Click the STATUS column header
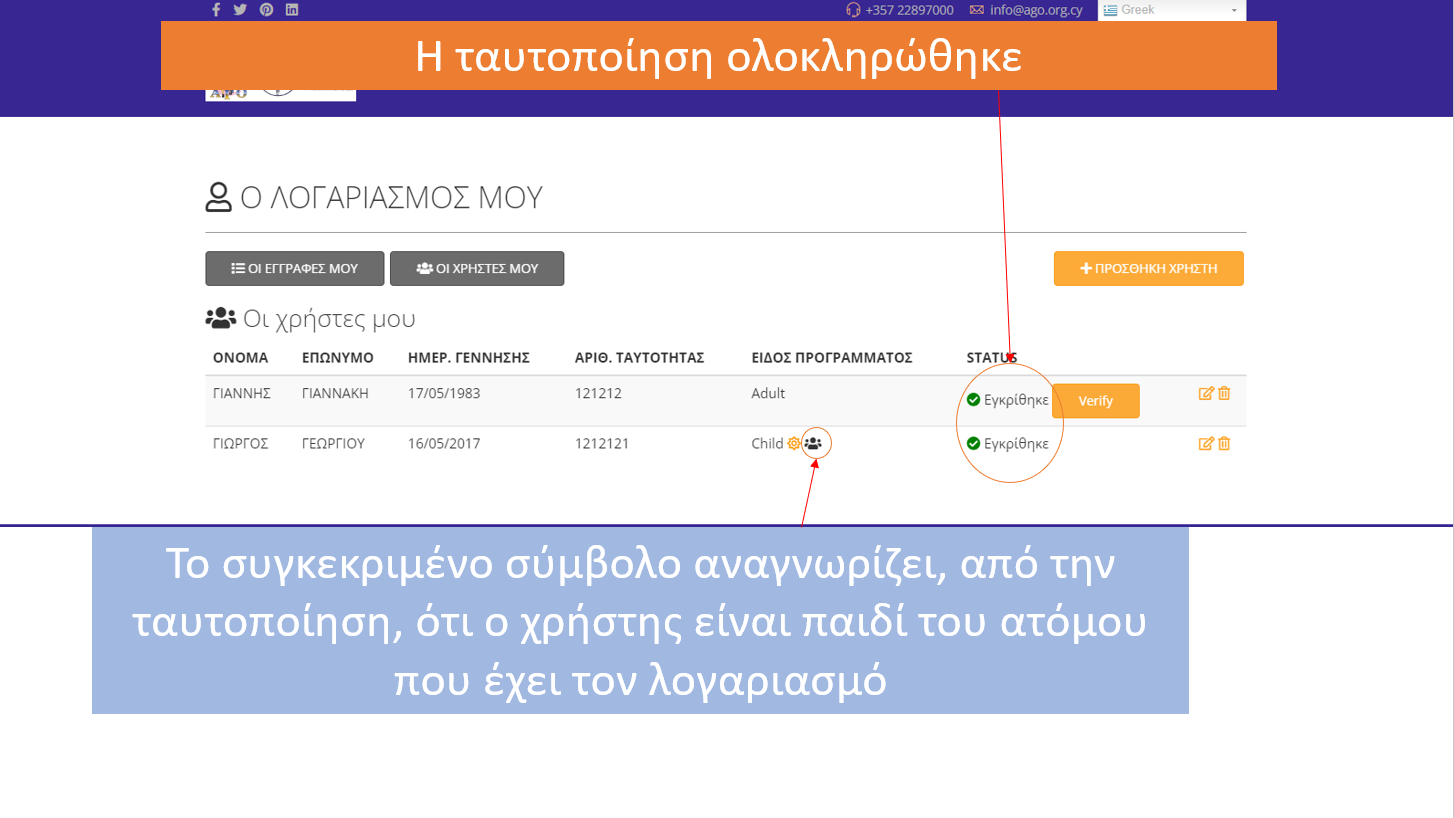 (x=991, y=358)
